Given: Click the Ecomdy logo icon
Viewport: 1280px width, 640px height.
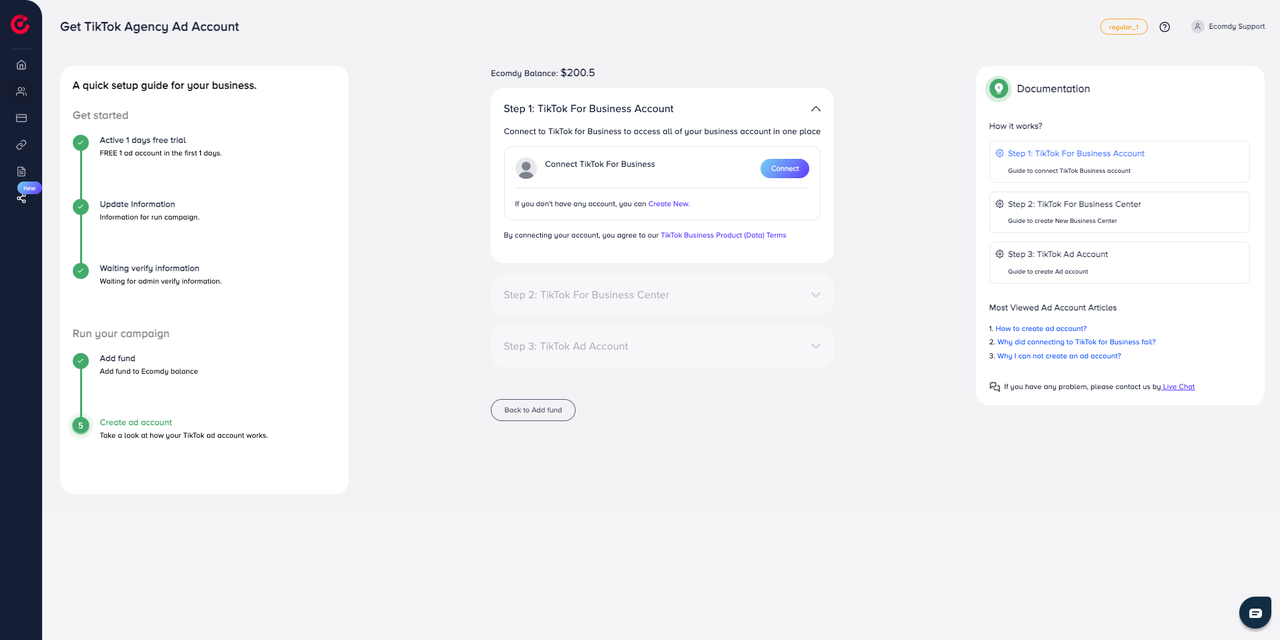Looking at the screenshot, I should (20, 25).
